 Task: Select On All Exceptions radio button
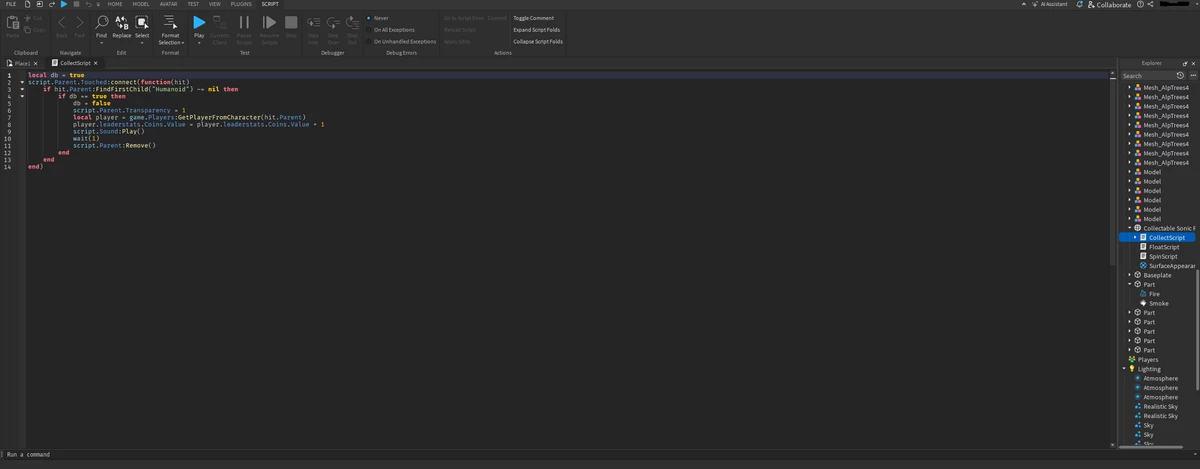click(x=368, y=30)
